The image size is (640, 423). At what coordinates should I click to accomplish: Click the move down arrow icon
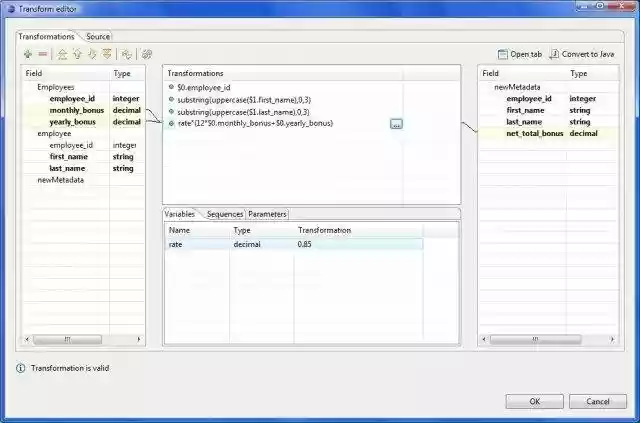click(92, 54)
